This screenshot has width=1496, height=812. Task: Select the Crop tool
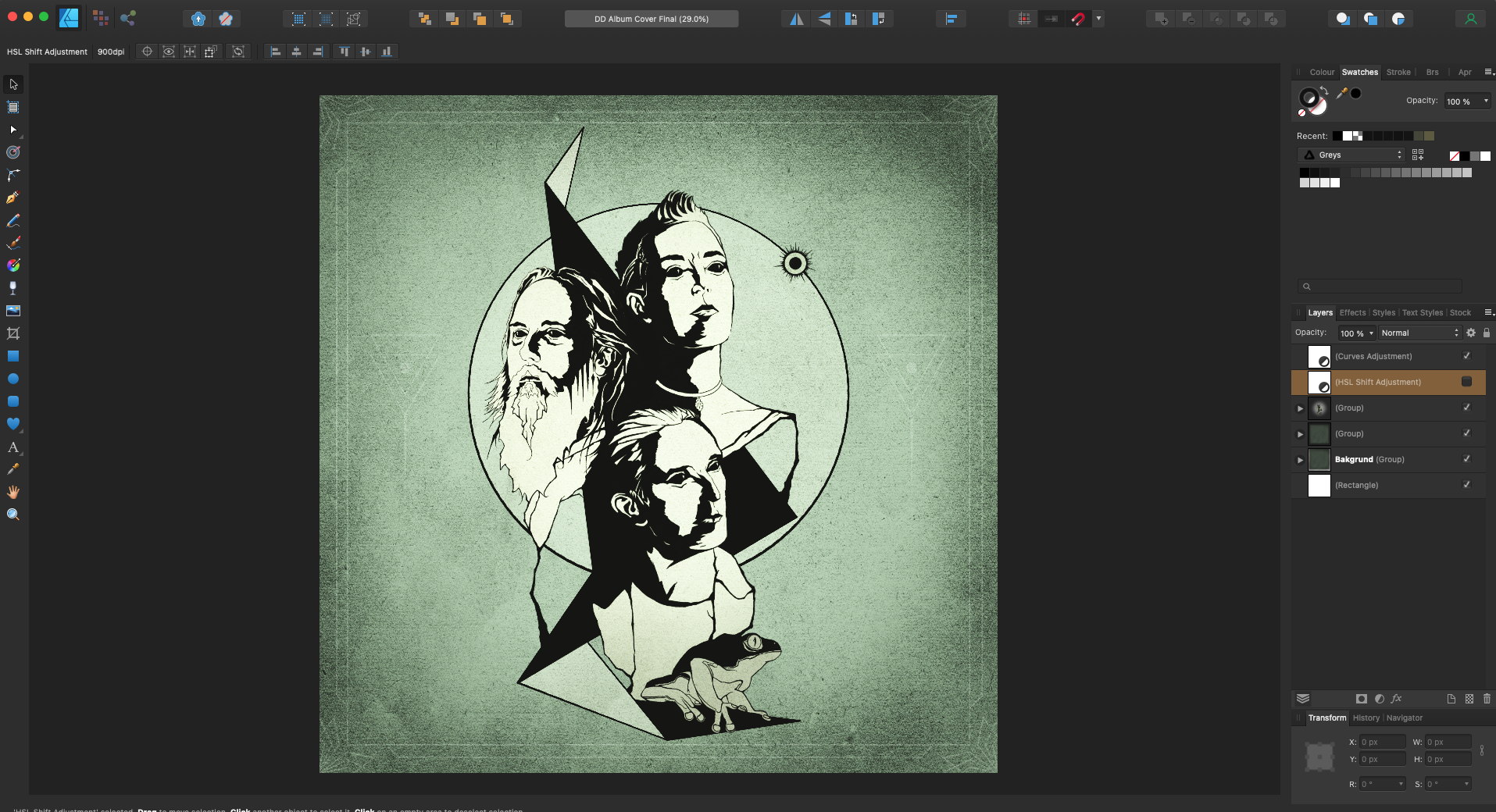[13, 333]
